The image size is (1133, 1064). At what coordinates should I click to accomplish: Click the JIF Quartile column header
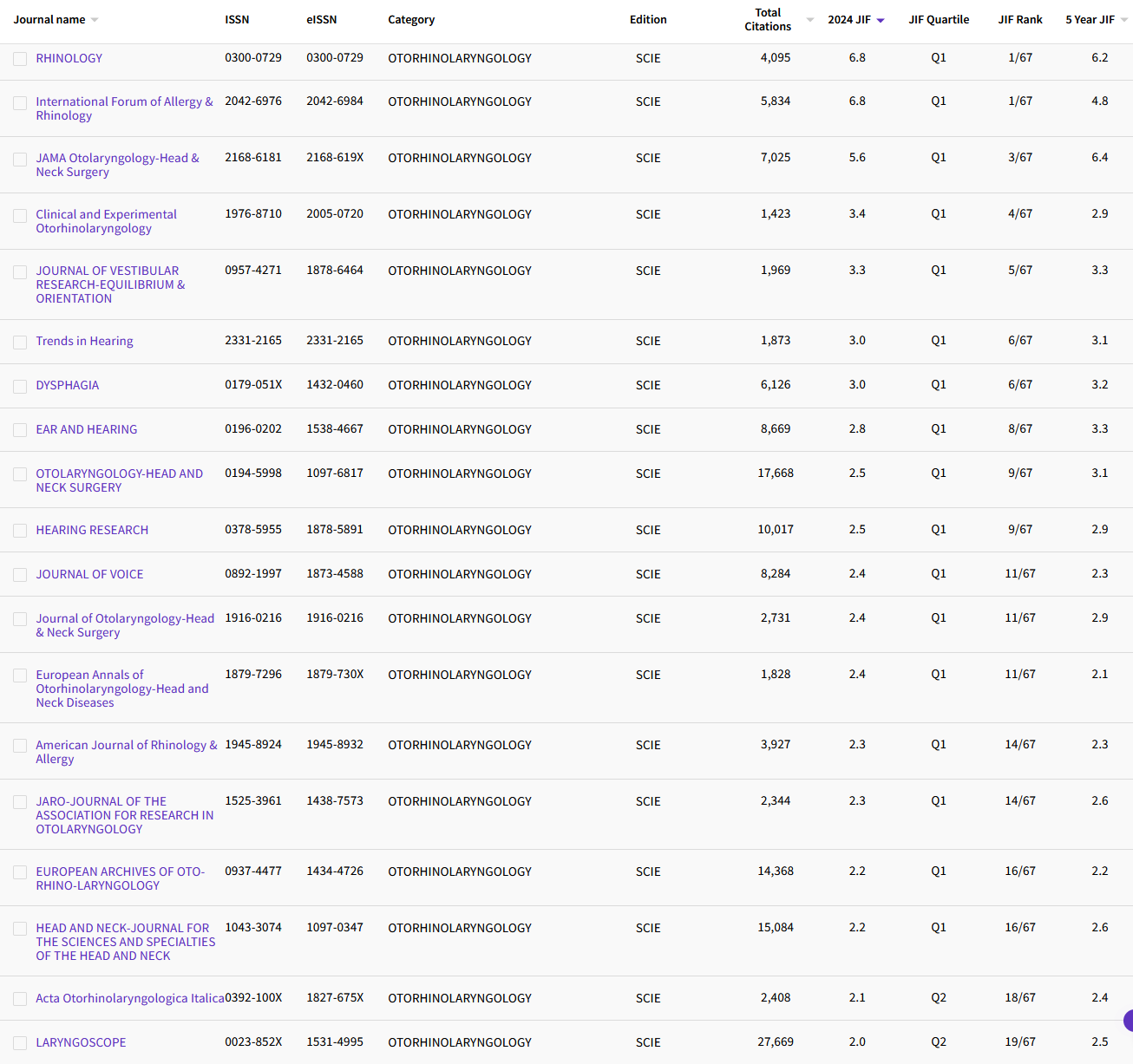point(939,20)
